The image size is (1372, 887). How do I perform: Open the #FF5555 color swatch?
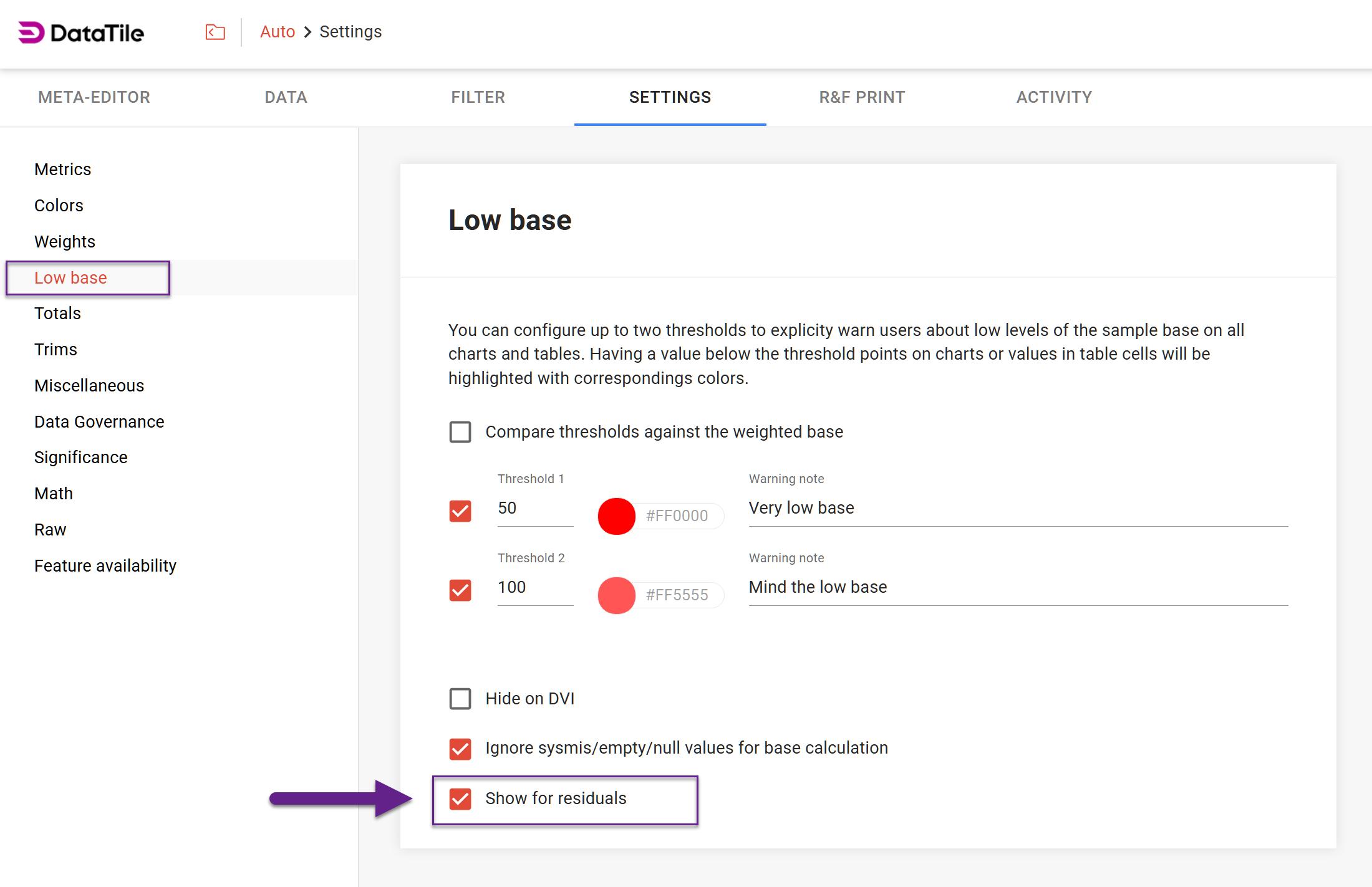[616, 595]
